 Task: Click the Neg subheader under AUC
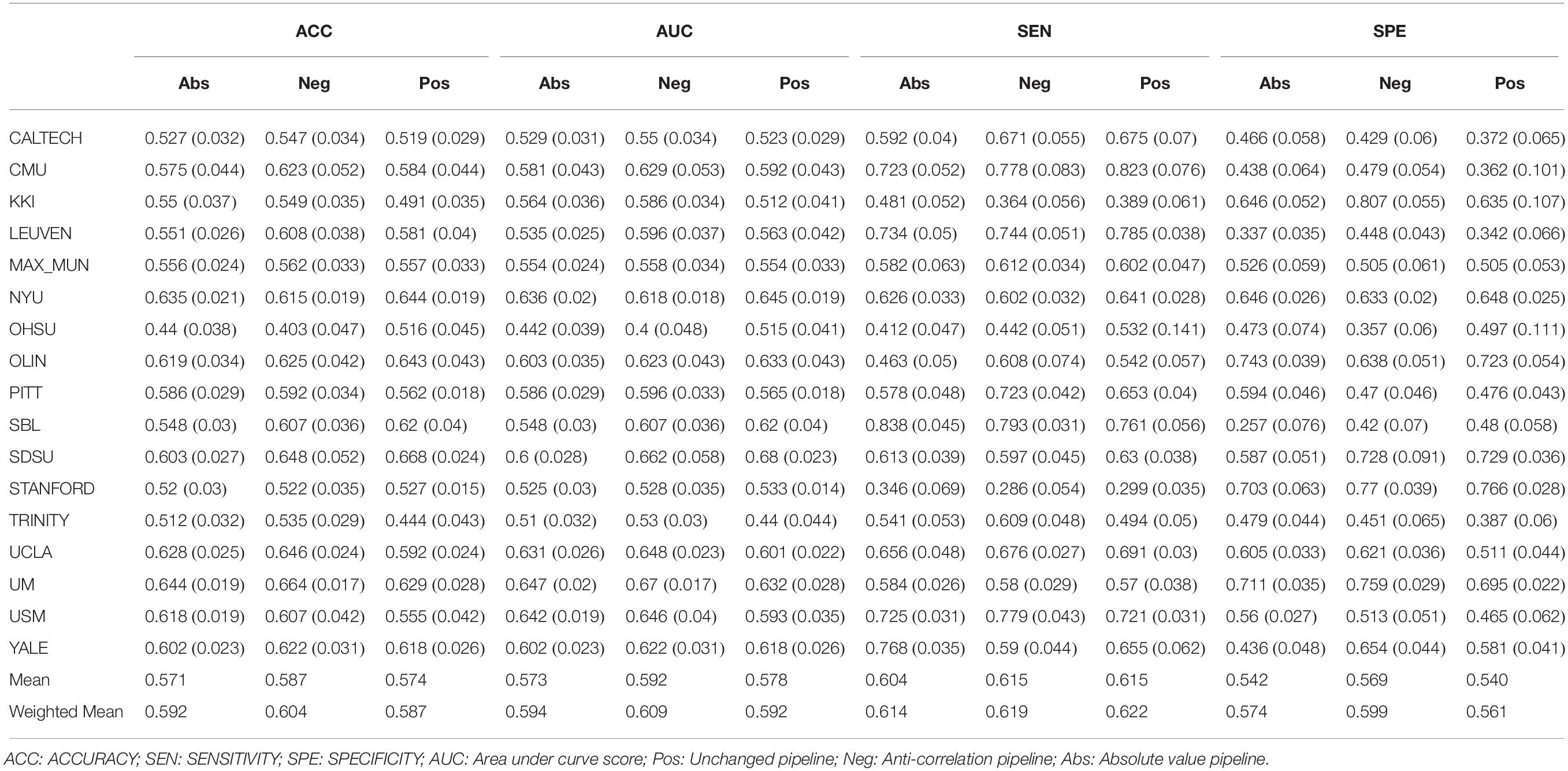[x=674, y=83]
